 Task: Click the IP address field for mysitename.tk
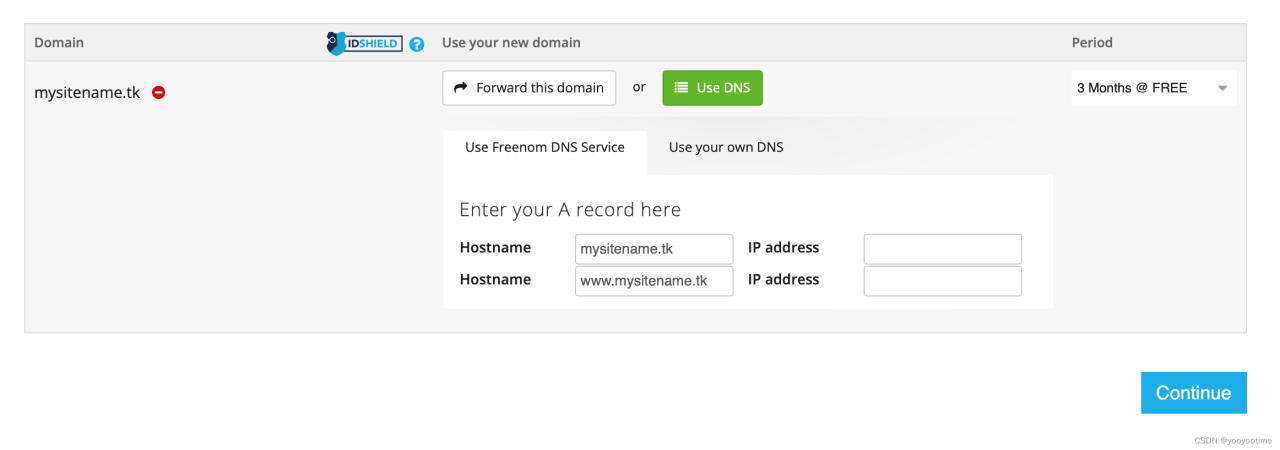(942, 249)
